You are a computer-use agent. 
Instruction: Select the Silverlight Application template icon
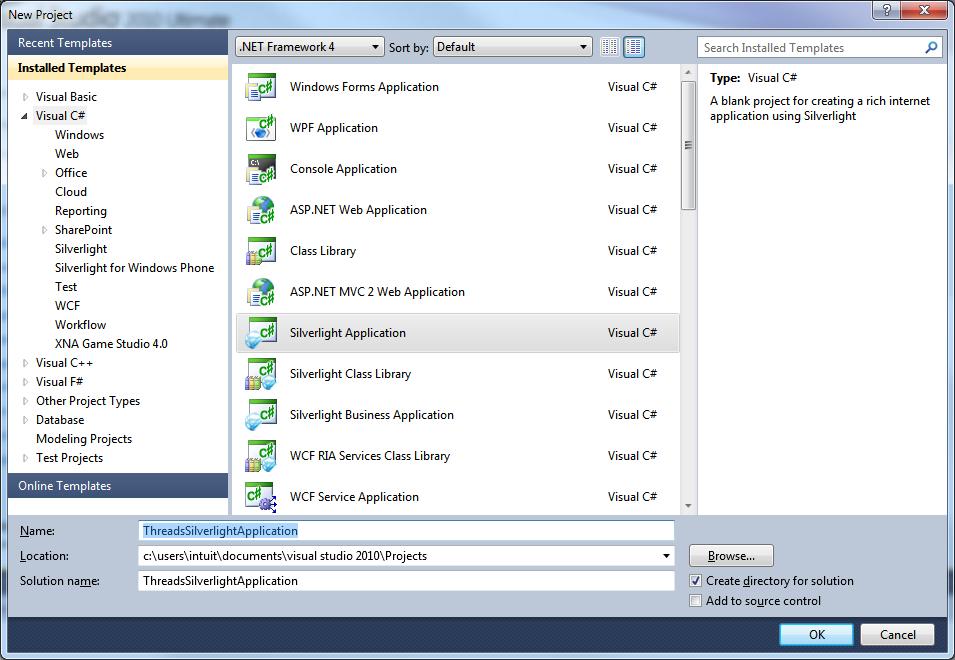click(261, 333)
